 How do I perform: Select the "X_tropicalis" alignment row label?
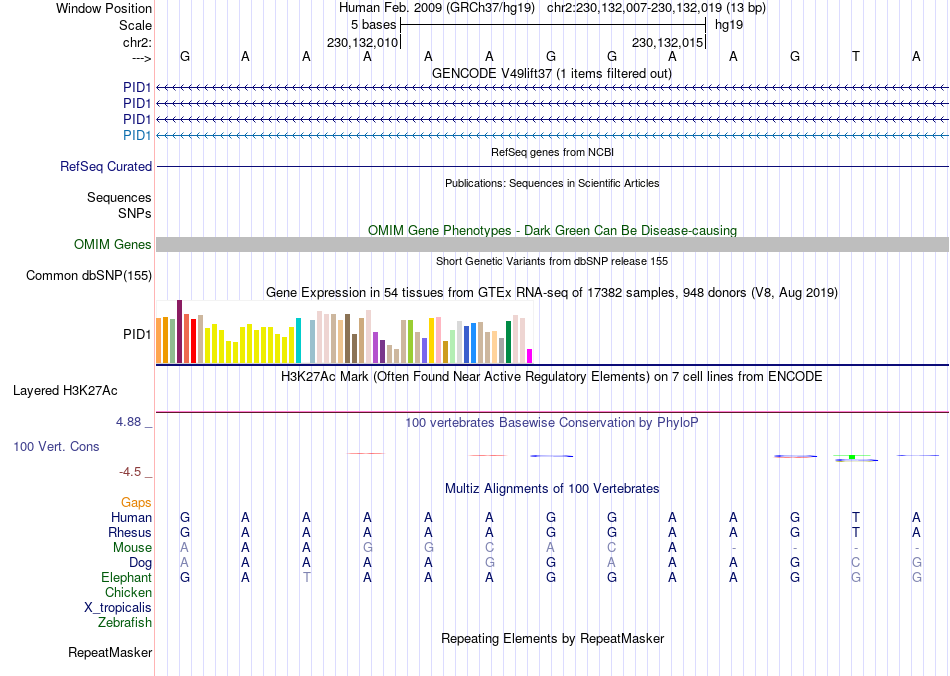(118, 608)
